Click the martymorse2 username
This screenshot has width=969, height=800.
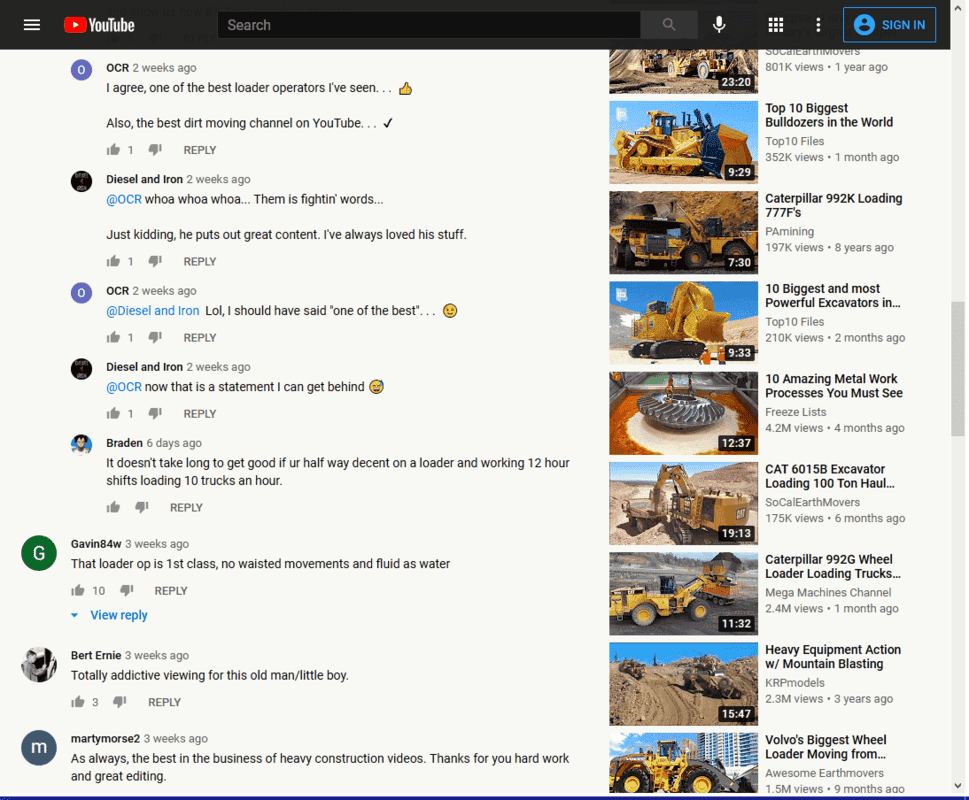point(105,739)
